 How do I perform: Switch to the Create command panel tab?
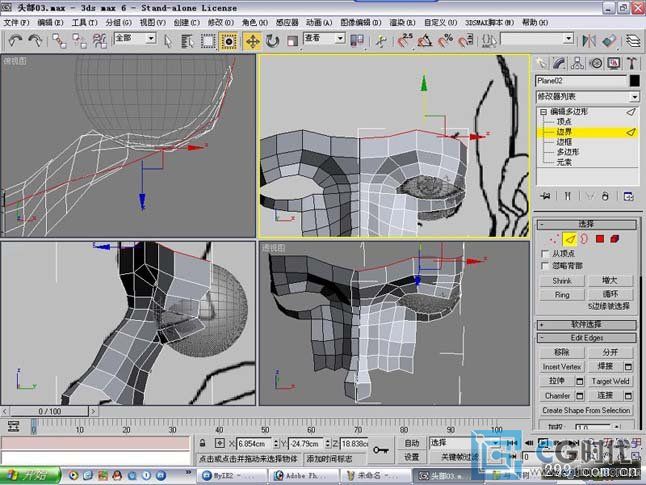(x=541, y=63)
